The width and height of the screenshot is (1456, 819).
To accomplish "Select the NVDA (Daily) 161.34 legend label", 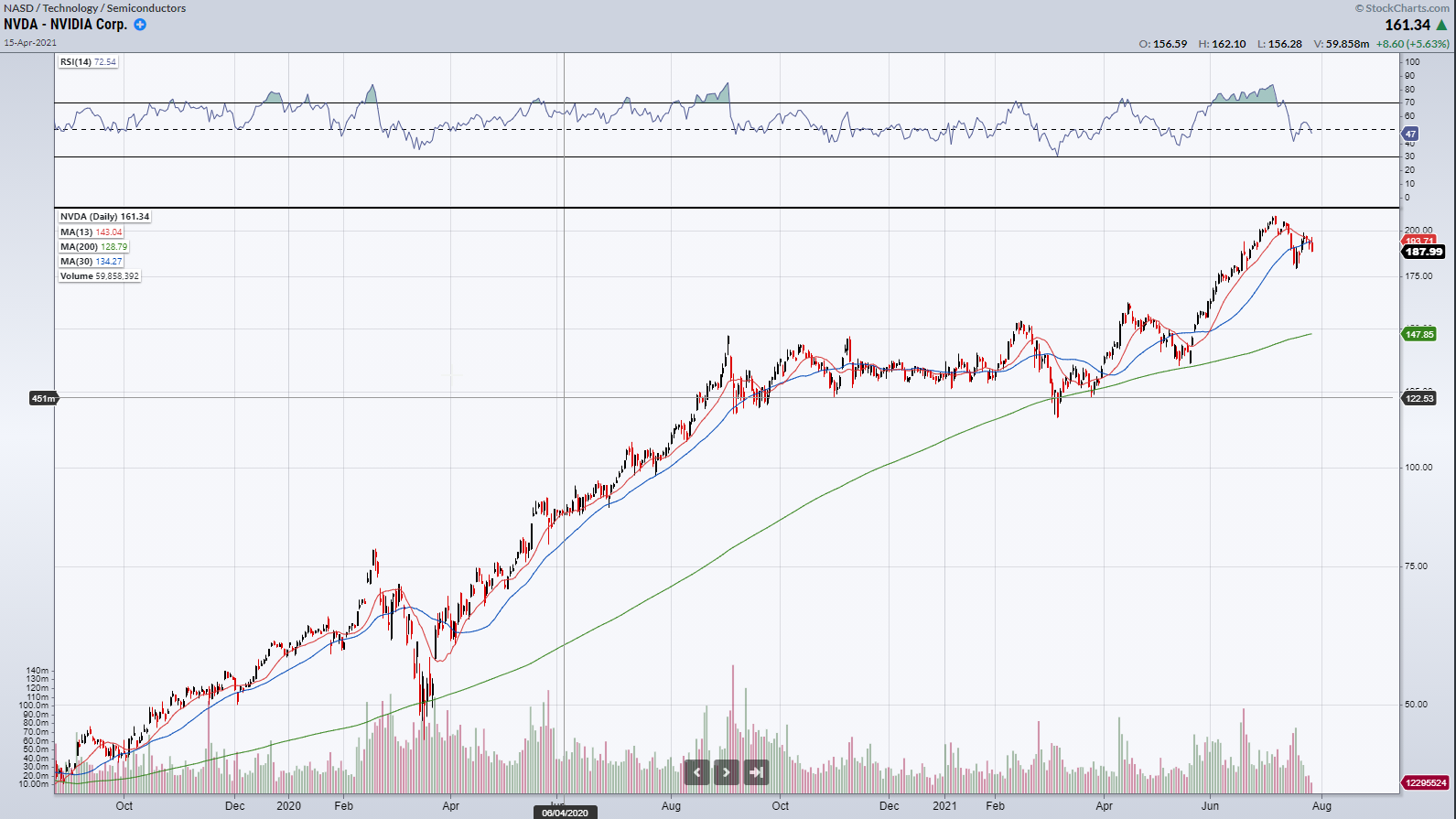I will pos(104,217).
